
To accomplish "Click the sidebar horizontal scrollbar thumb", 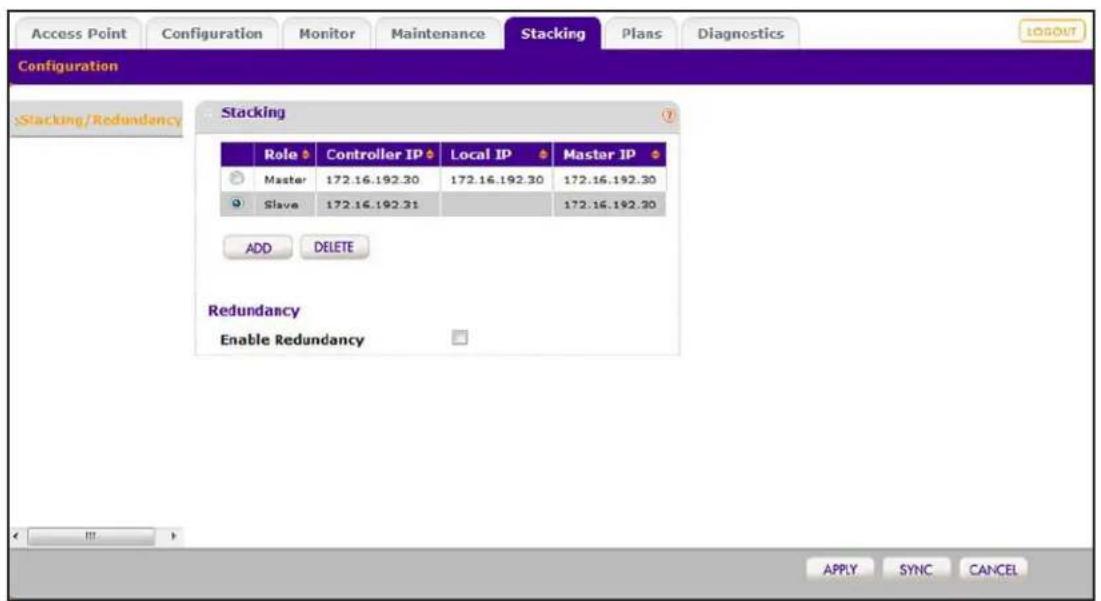I will tap(91, 536).
